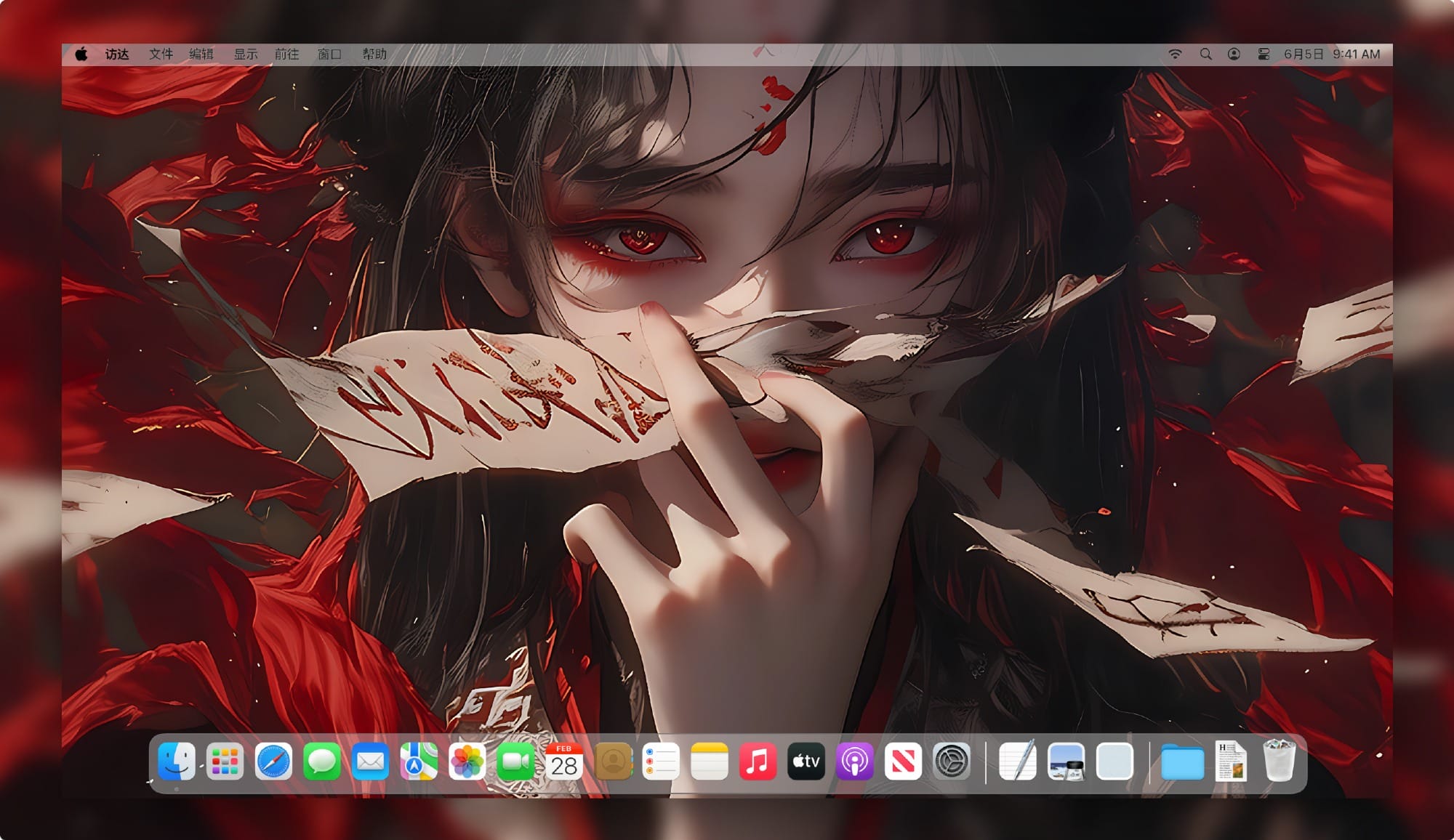The image size is (1454, 840).
Task: Launch Podcasts from the dock
Action: click(x=854, y=762)
